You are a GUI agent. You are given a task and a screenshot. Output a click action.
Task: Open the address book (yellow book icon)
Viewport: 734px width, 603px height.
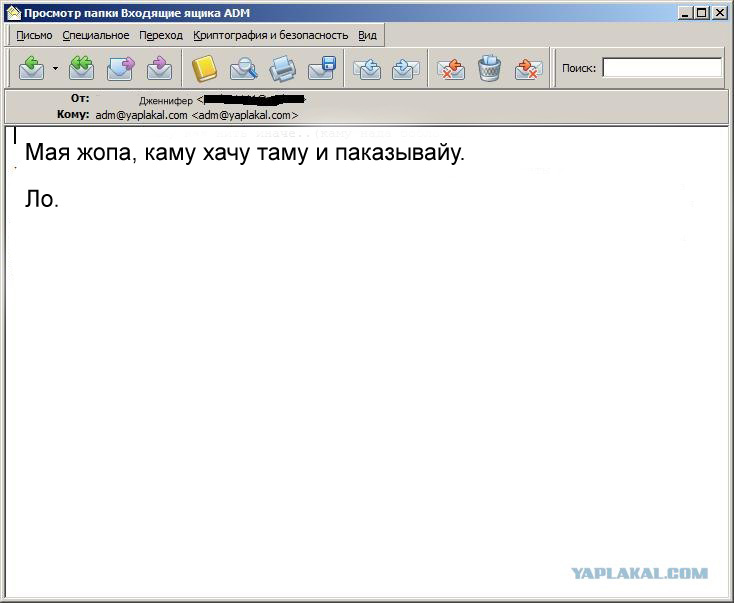click(205, 68)
